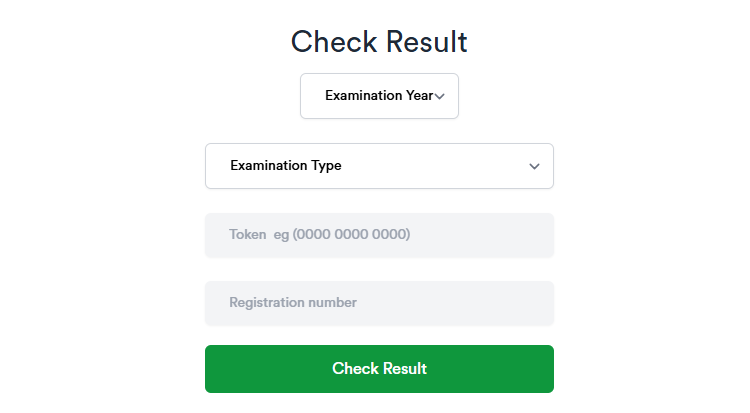Expand the year selection combo box
750x413 pixels.
379,96
